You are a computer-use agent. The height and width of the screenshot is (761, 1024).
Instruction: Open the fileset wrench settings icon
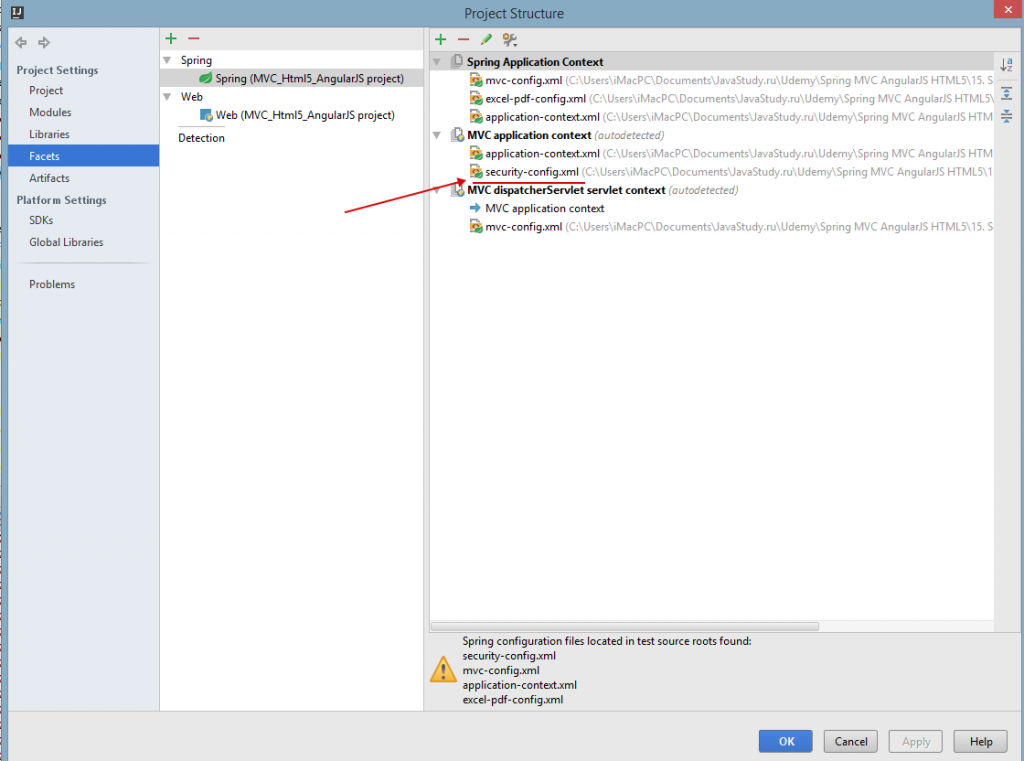click(510, 40)
